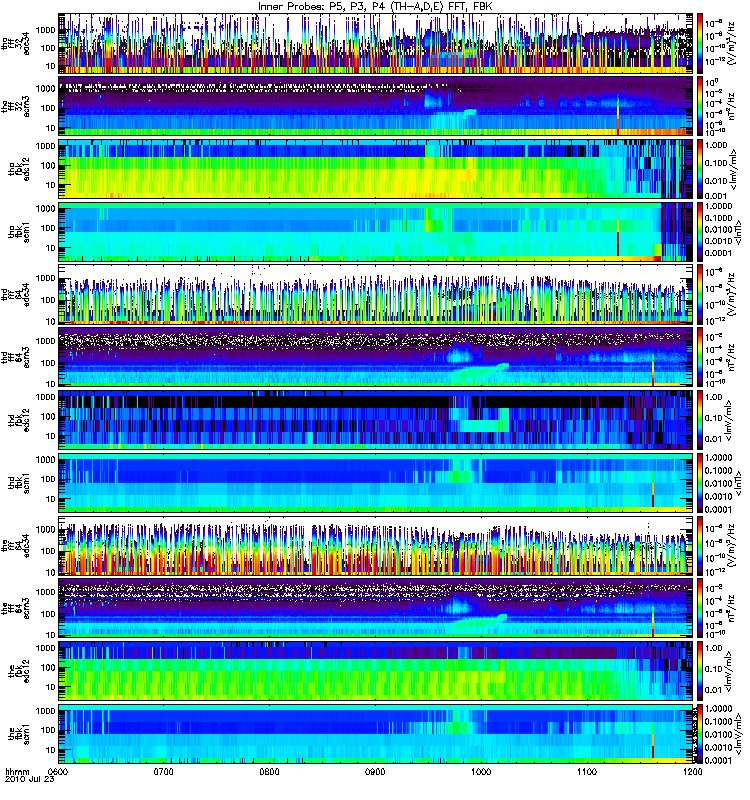Click the the fff 64 edc34 spectrogram panel

375,545
